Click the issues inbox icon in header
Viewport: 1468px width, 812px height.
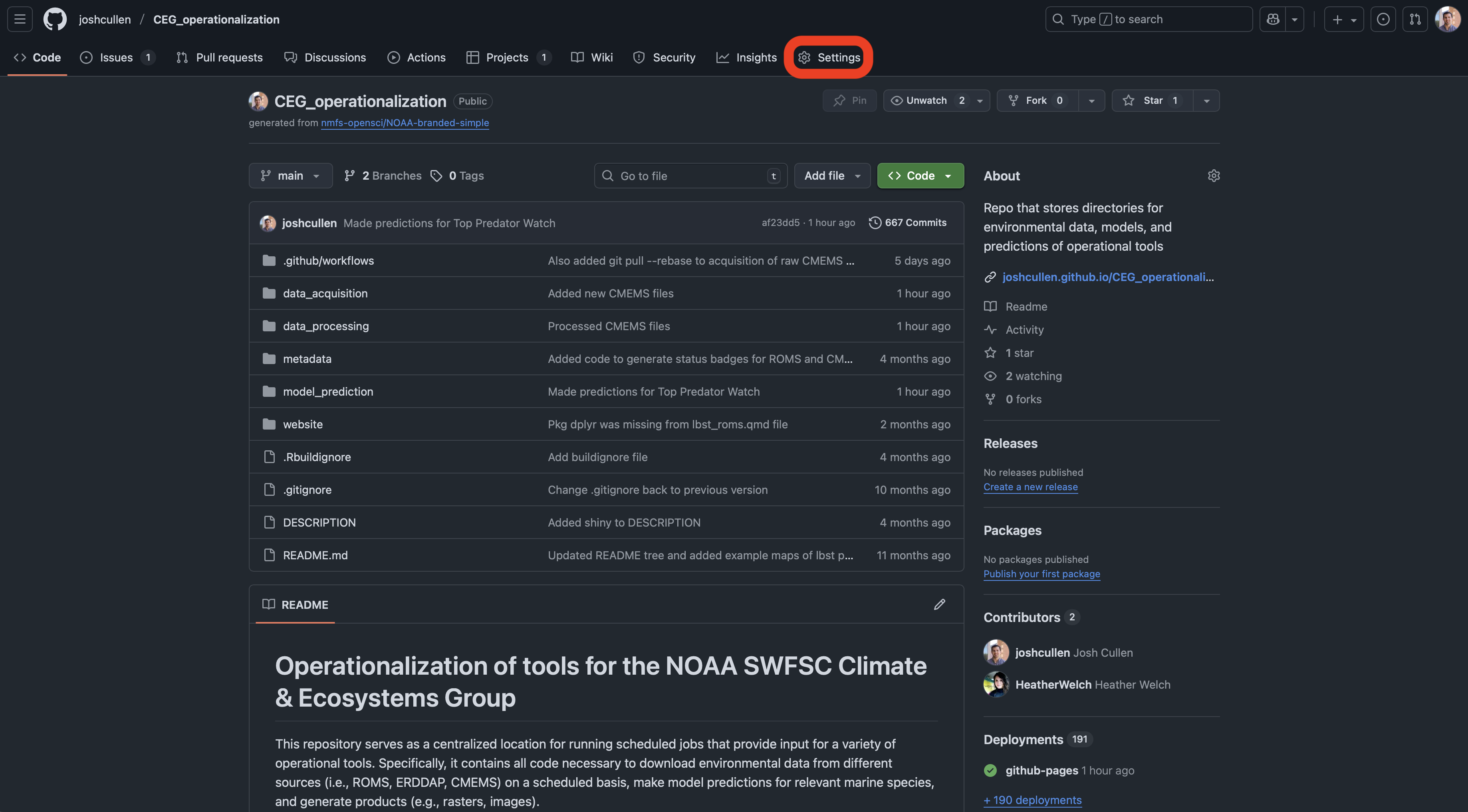[x=1383, y=20]
